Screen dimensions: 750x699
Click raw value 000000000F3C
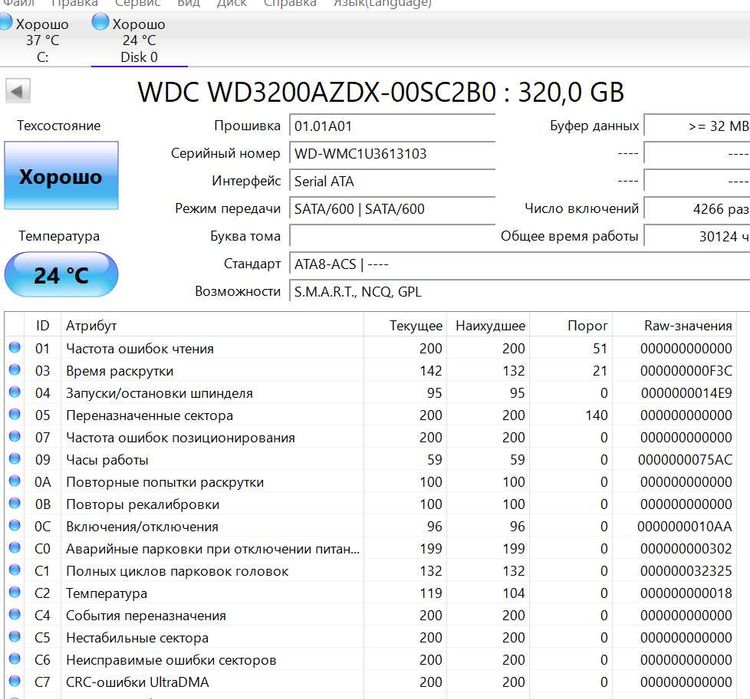tap(686, 371)
